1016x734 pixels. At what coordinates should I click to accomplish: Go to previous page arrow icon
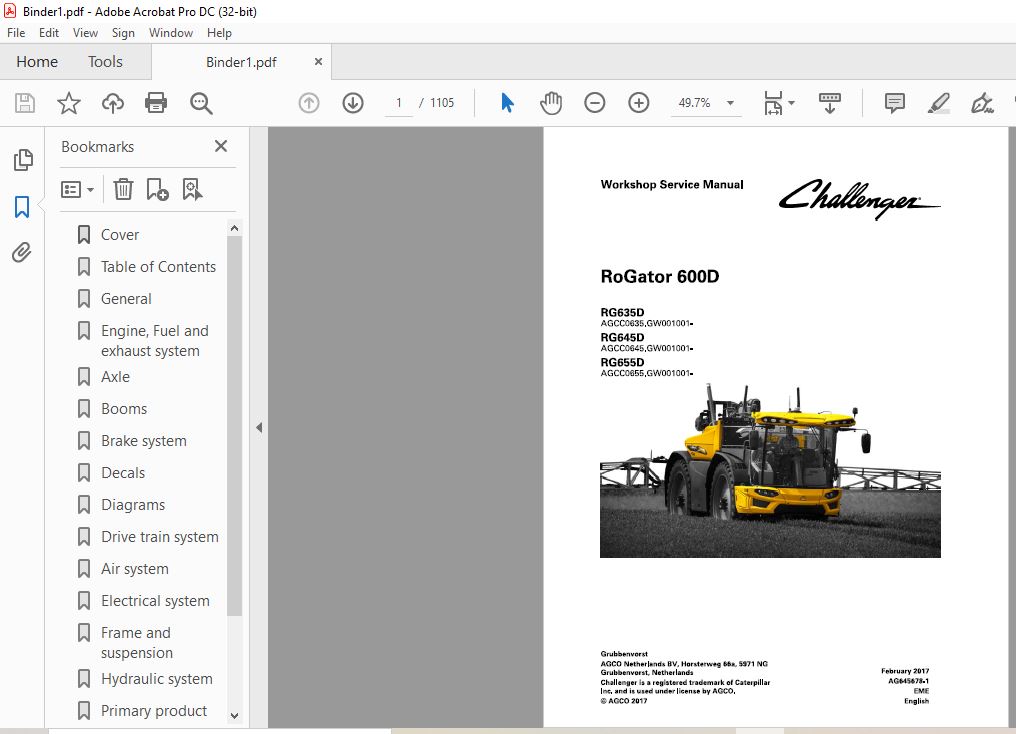point(309,103)
